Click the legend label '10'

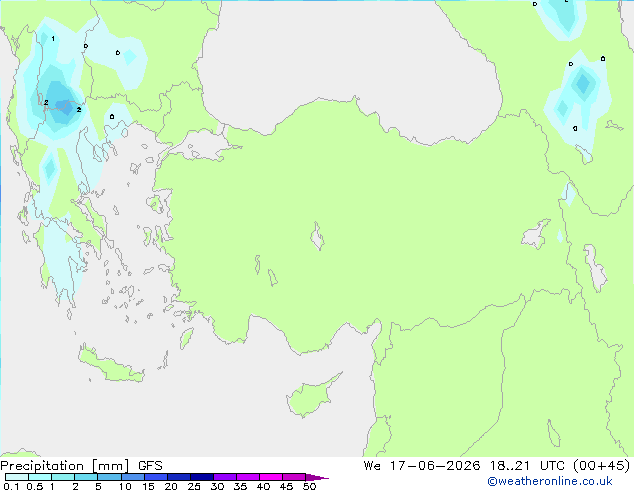coord(125,486)
